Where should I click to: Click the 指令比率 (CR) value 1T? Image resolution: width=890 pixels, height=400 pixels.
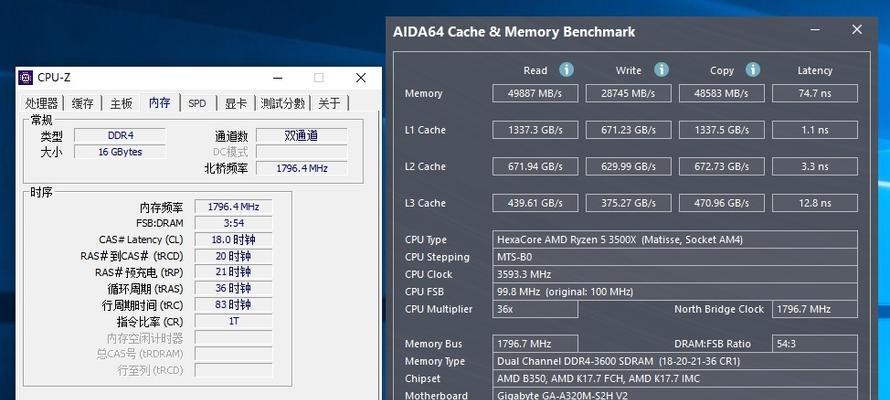pos(233,321)
